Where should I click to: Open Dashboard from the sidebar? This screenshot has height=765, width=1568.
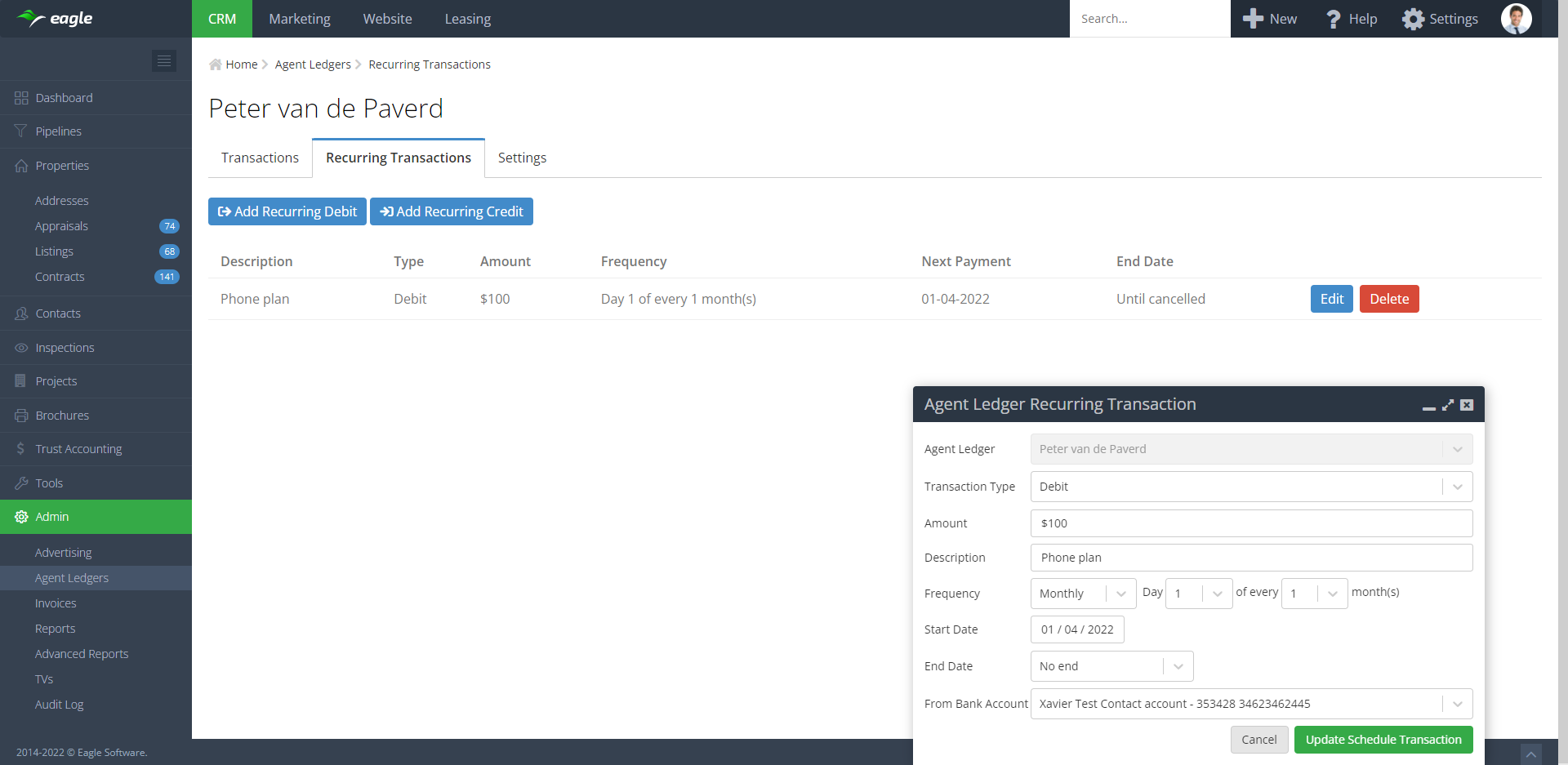(x=64, y=98)
